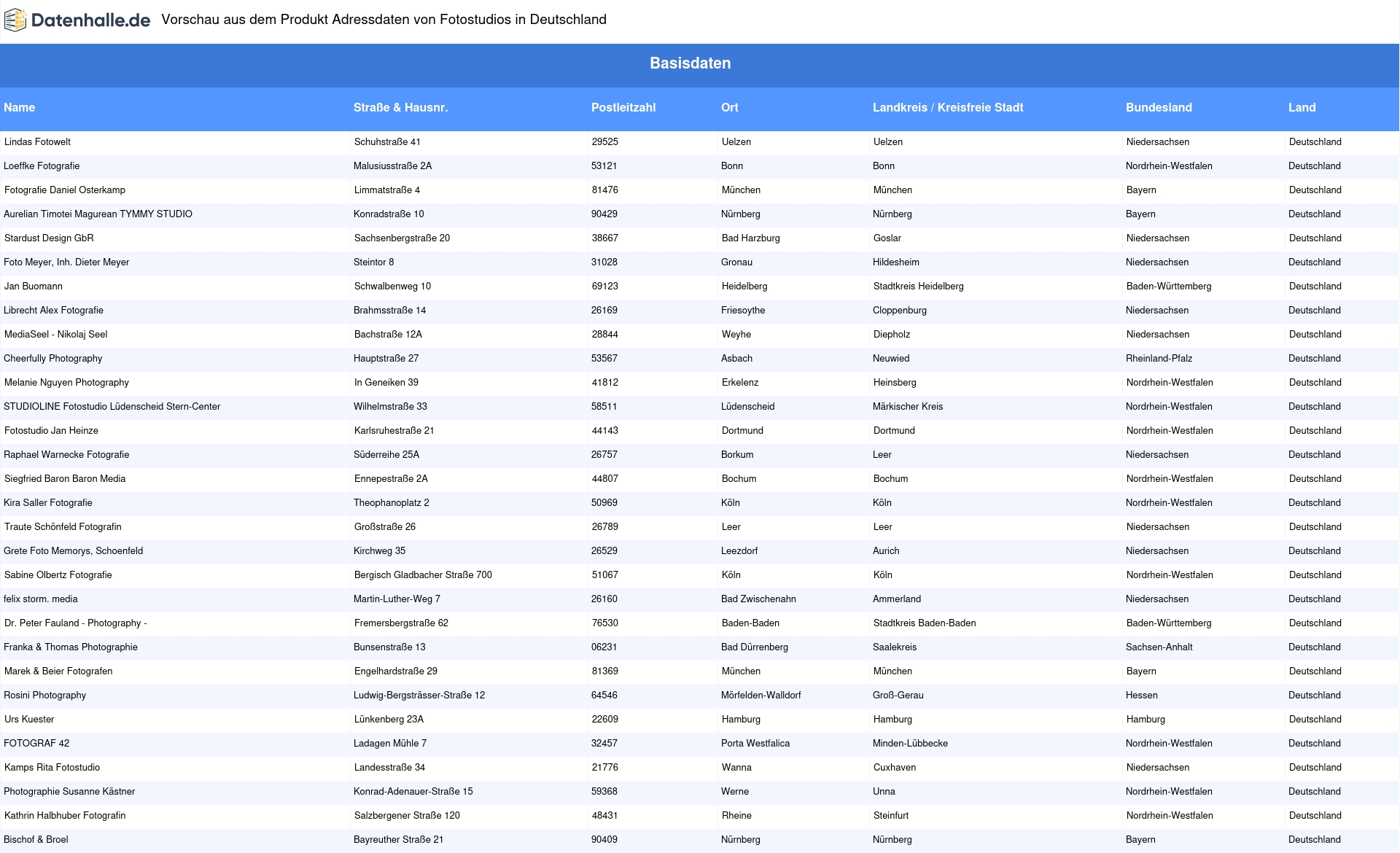This screenshot has height=853, width=1400.
Task: Select Fotostudio Jan Heinze
Action: pyautogui.click(x=51, y=430)
